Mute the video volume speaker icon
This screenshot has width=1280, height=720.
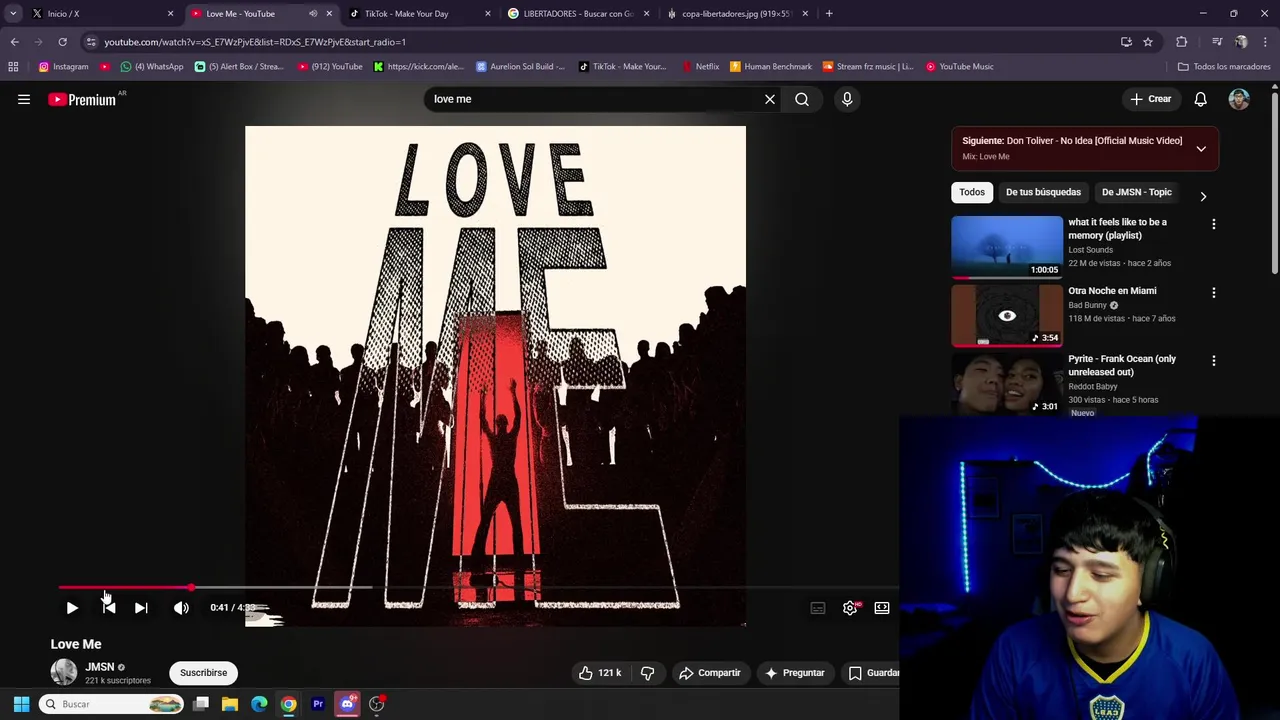(x=181, y=608)
